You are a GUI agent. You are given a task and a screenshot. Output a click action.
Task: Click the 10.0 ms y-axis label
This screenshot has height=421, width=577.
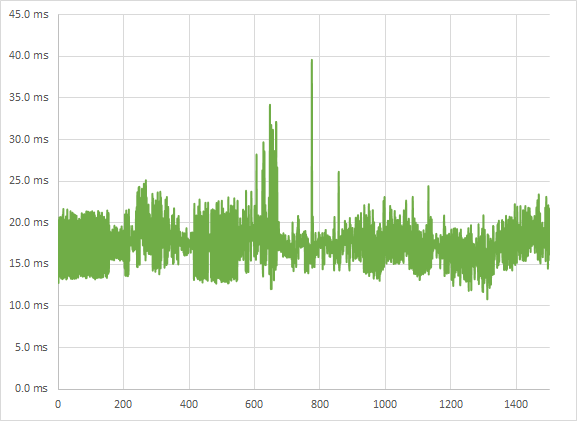tap(28, 305)
